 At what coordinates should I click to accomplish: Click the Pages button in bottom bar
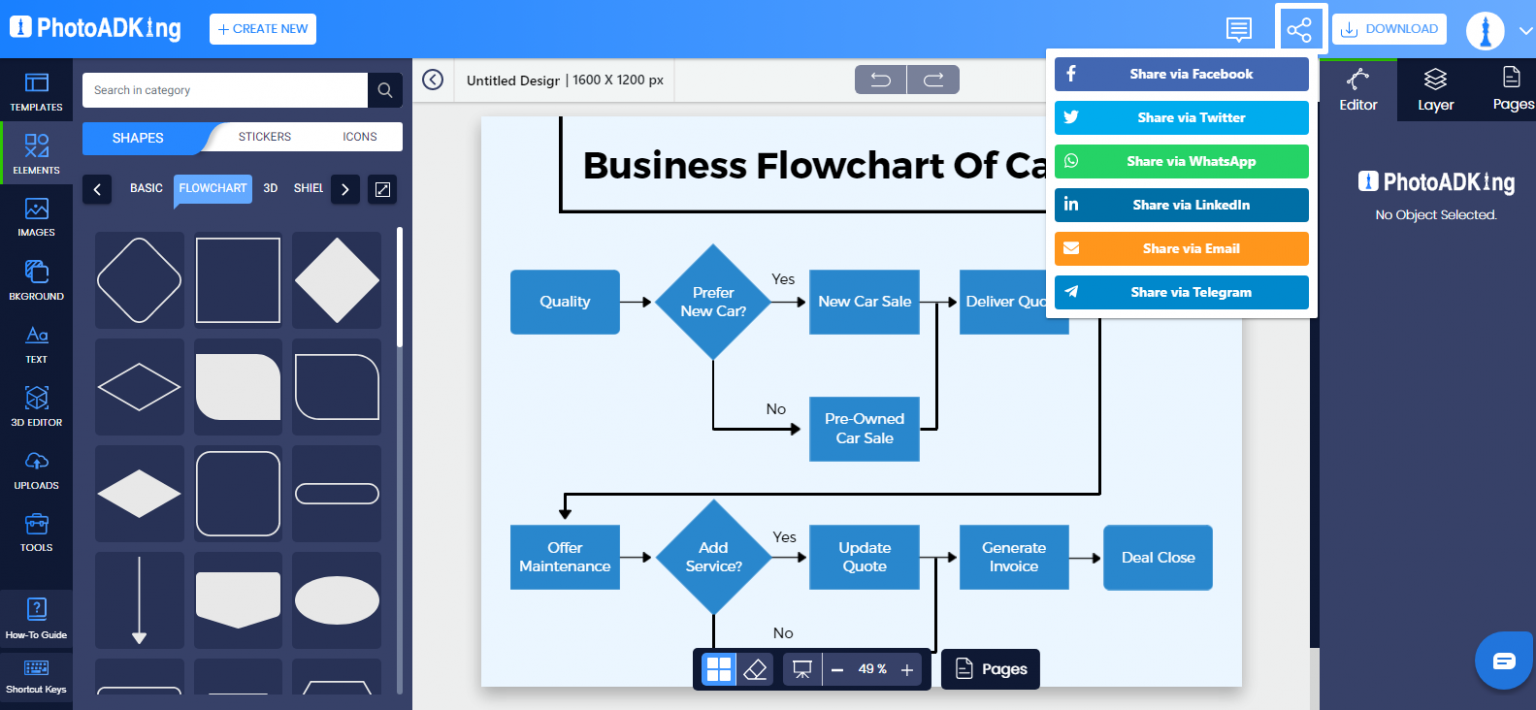(x=991, y=669)
